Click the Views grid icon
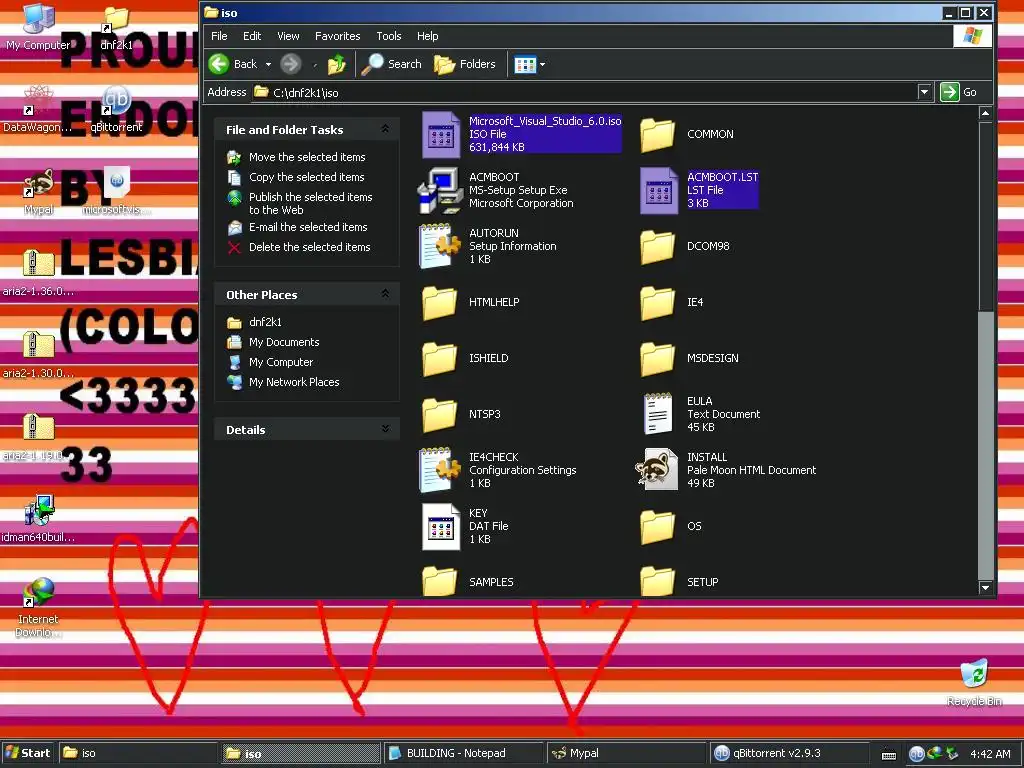This screenshot has height=768, width=1024. point(525,64)
